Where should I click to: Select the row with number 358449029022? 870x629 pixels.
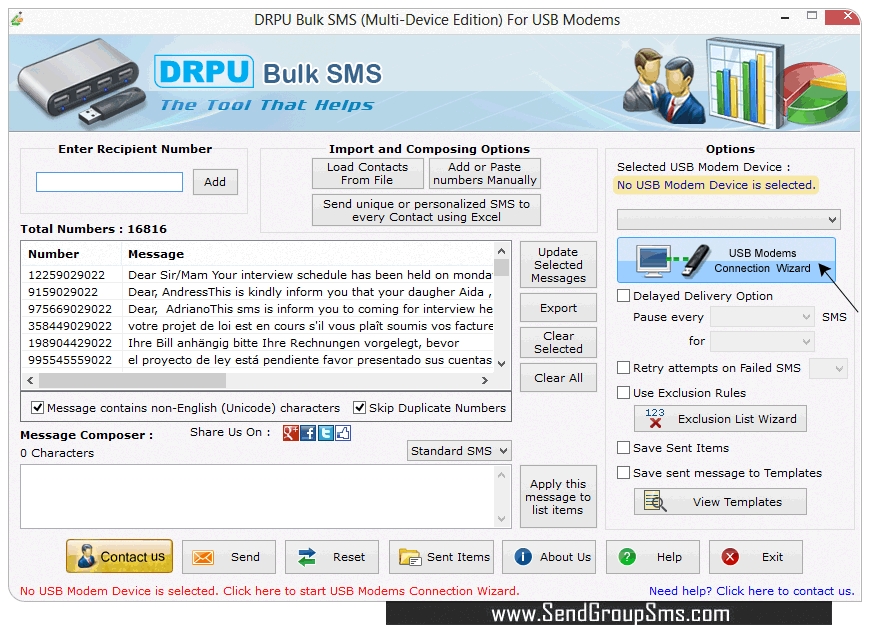coord(258,326)
